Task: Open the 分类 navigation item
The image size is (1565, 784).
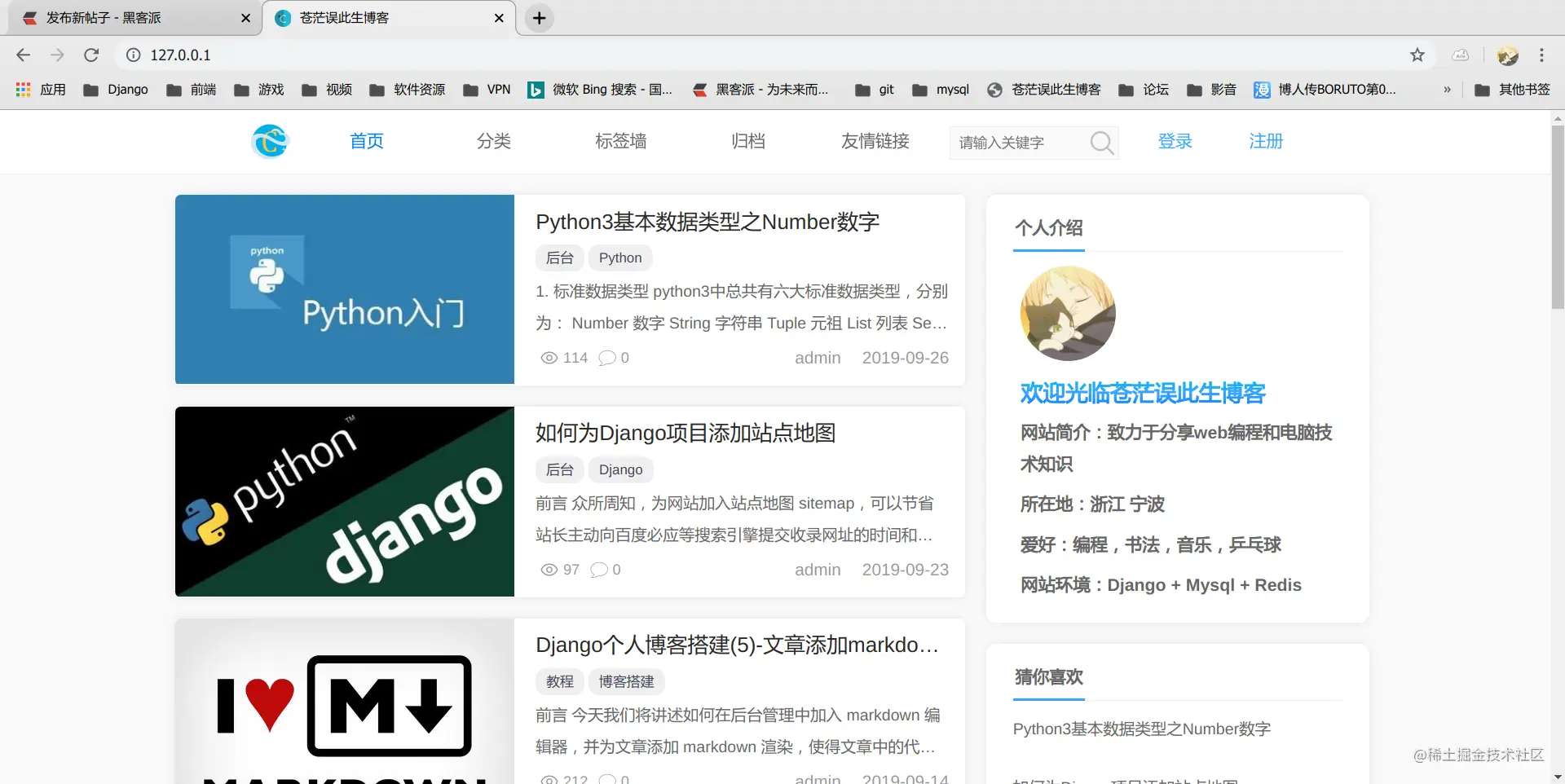Action: coord(494,141)
